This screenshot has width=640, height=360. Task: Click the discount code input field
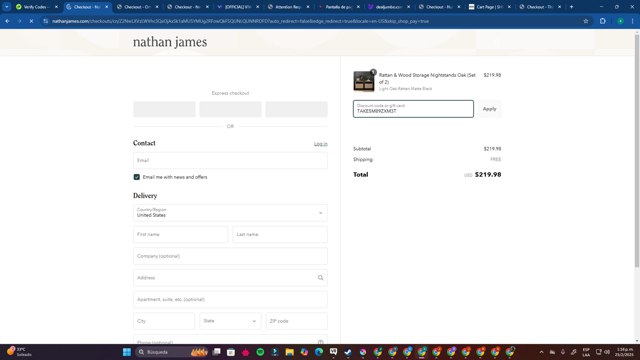point(413,109)
